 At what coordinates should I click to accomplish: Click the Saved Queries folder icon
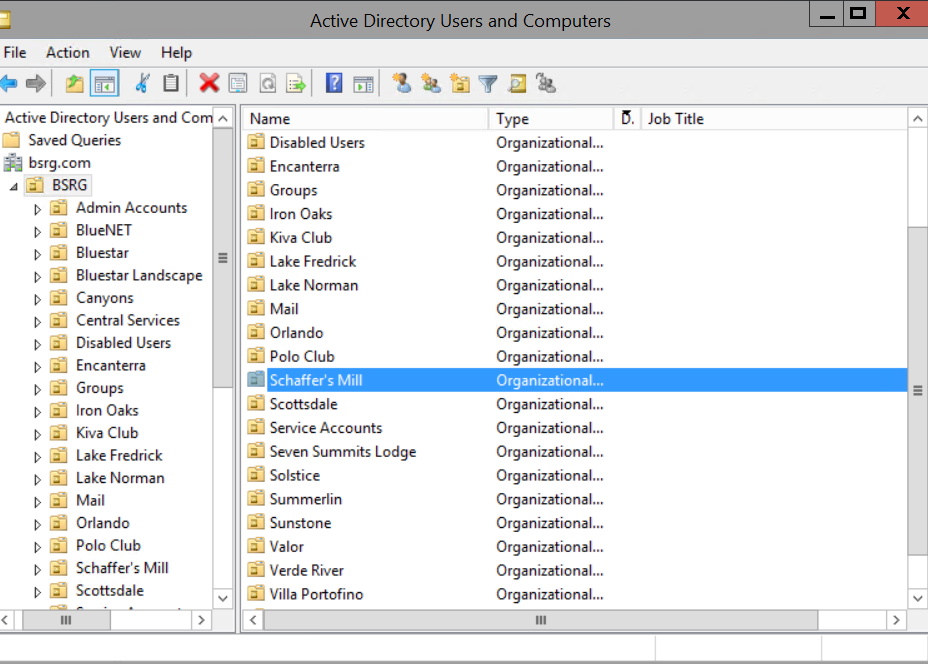click(11, 140)
